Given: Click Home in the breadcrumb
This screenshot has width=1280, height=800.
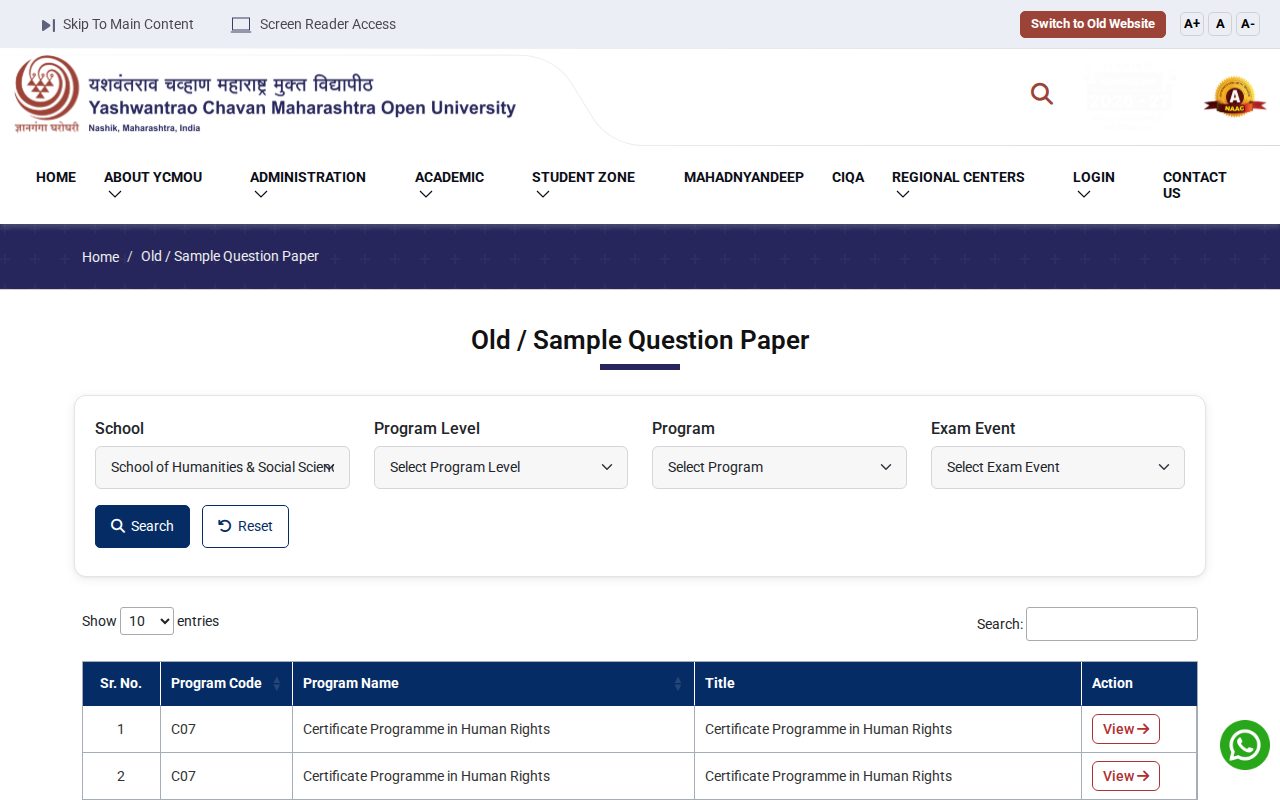Looking at the screenshot, I should (x=100, y=257).
